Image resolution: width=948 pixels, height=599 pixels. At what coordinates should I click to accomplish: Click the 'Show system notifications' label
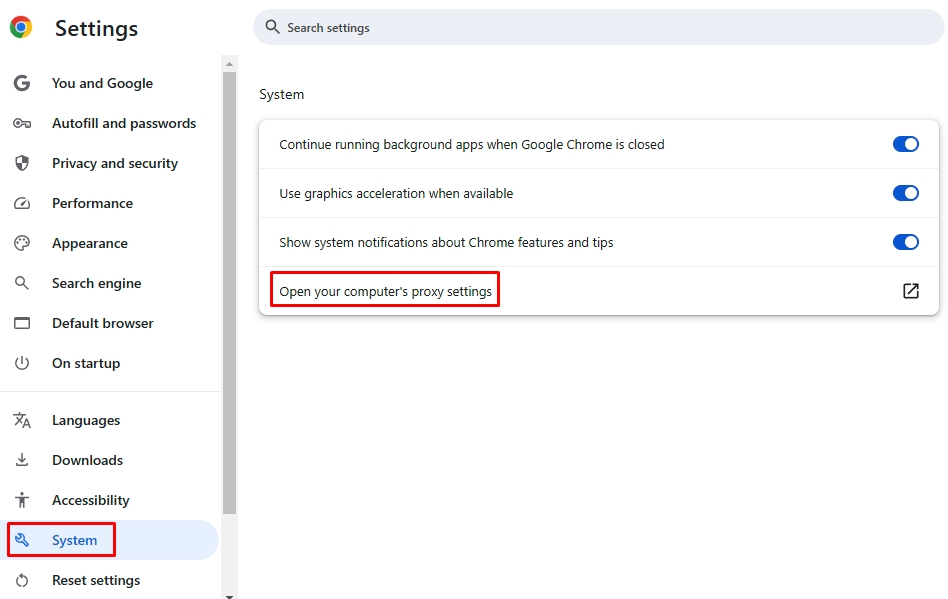pyautogui.click(x=446, y=242)
